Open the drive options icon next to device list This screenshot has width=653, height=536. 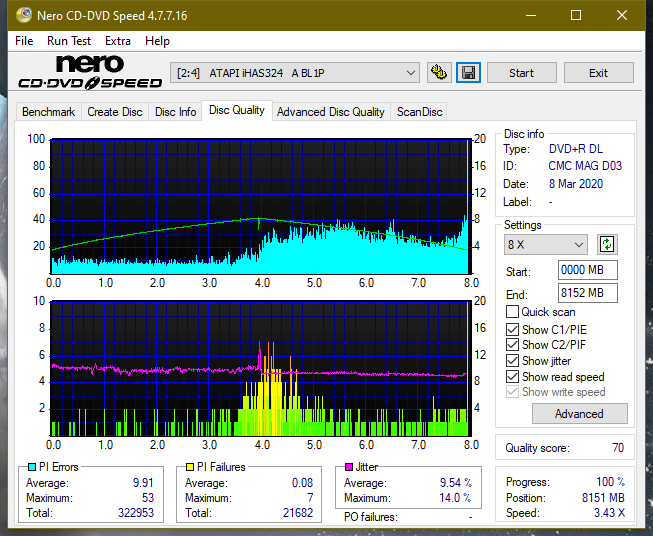point(439,73)
